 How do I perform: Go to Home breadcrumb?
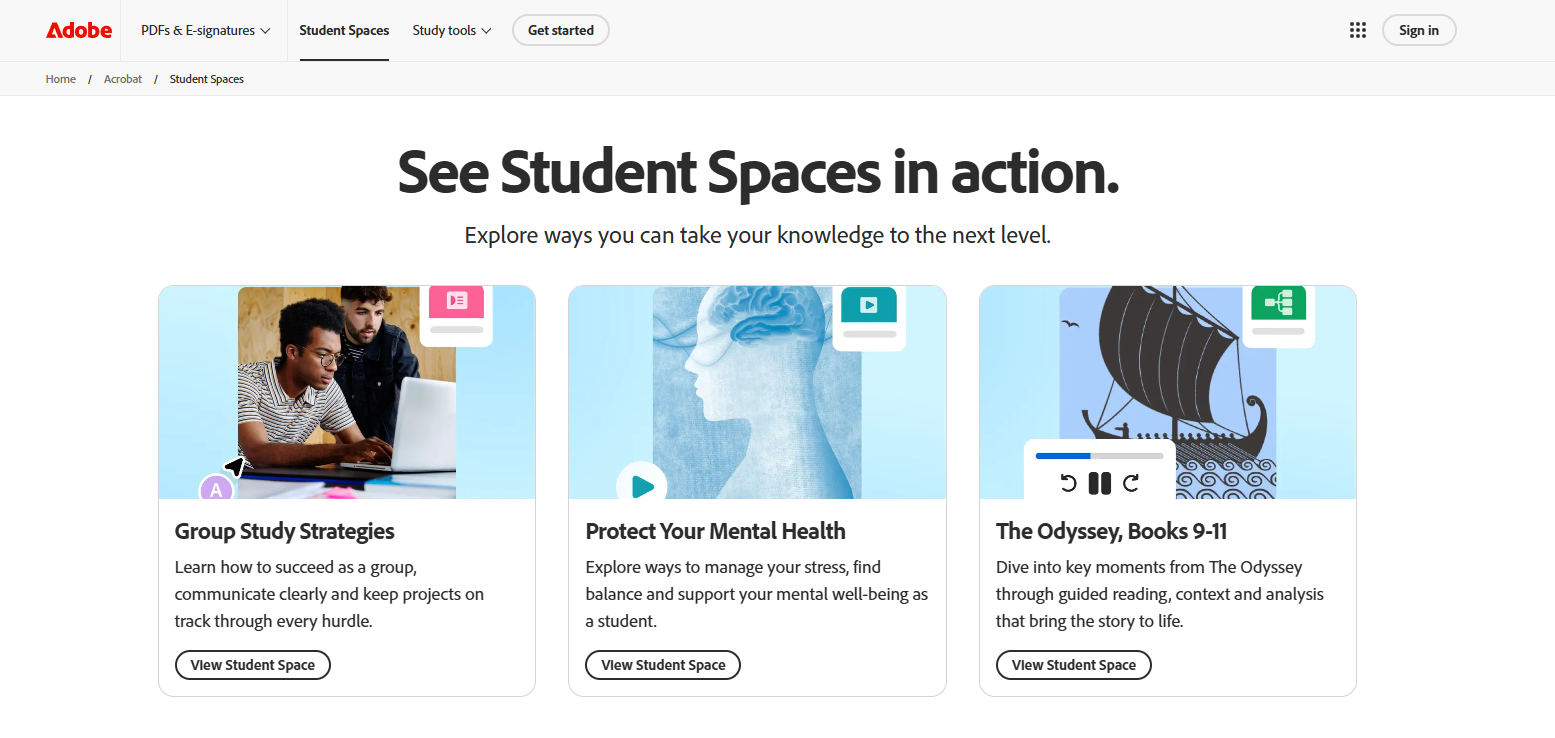(61, 79)
